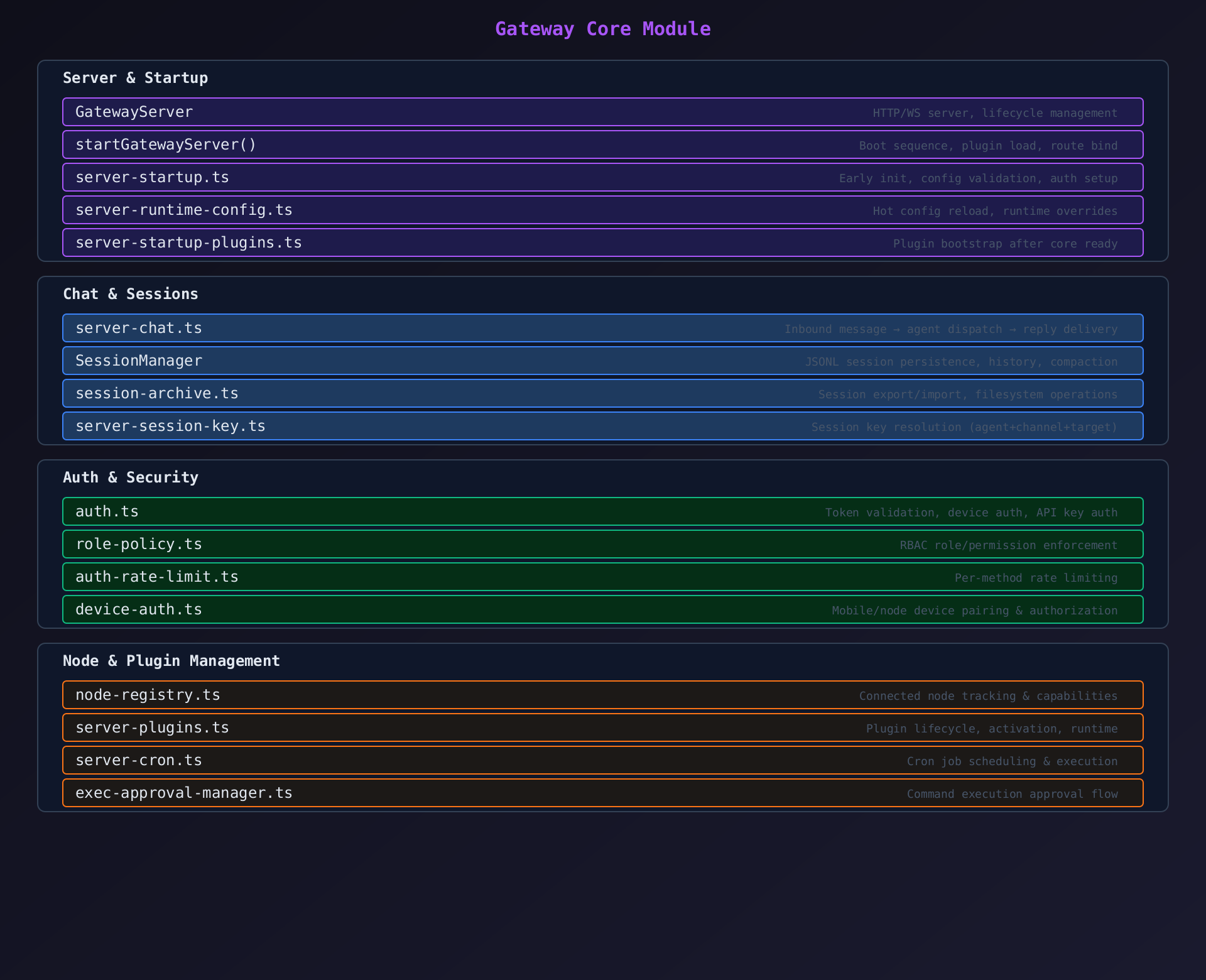Click the device-auth.ts item
Image resolution: width=1206 pixels, height=980 pixels.
(602, 609)
